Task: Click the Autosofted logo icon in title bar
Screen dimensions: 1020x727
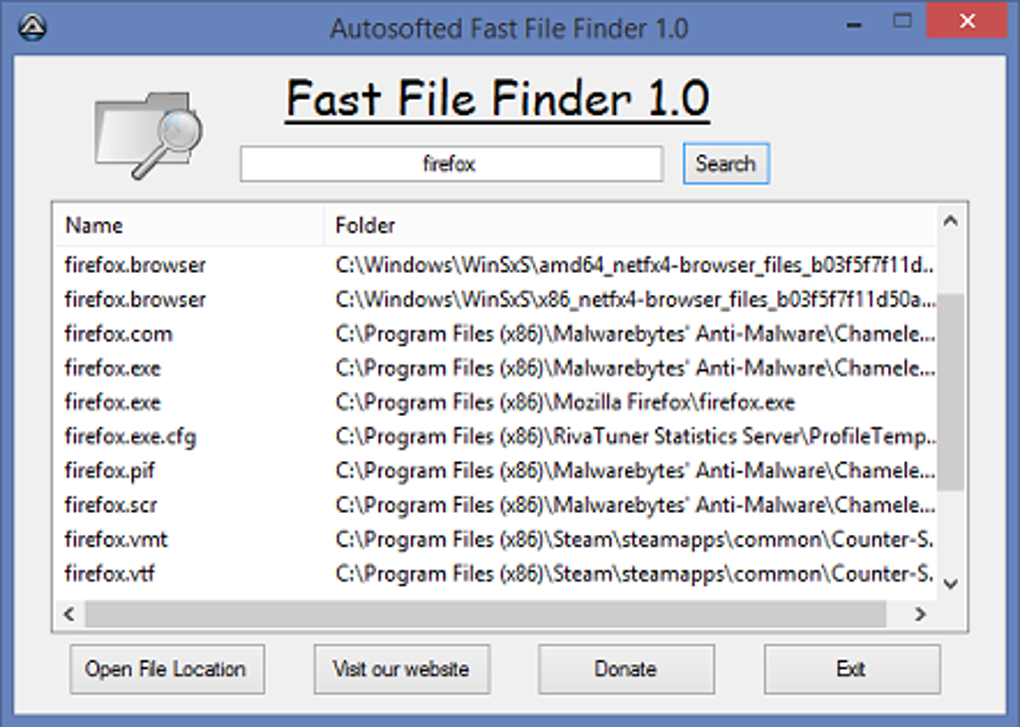Action: pyautogui.click(x=34, y=27)
